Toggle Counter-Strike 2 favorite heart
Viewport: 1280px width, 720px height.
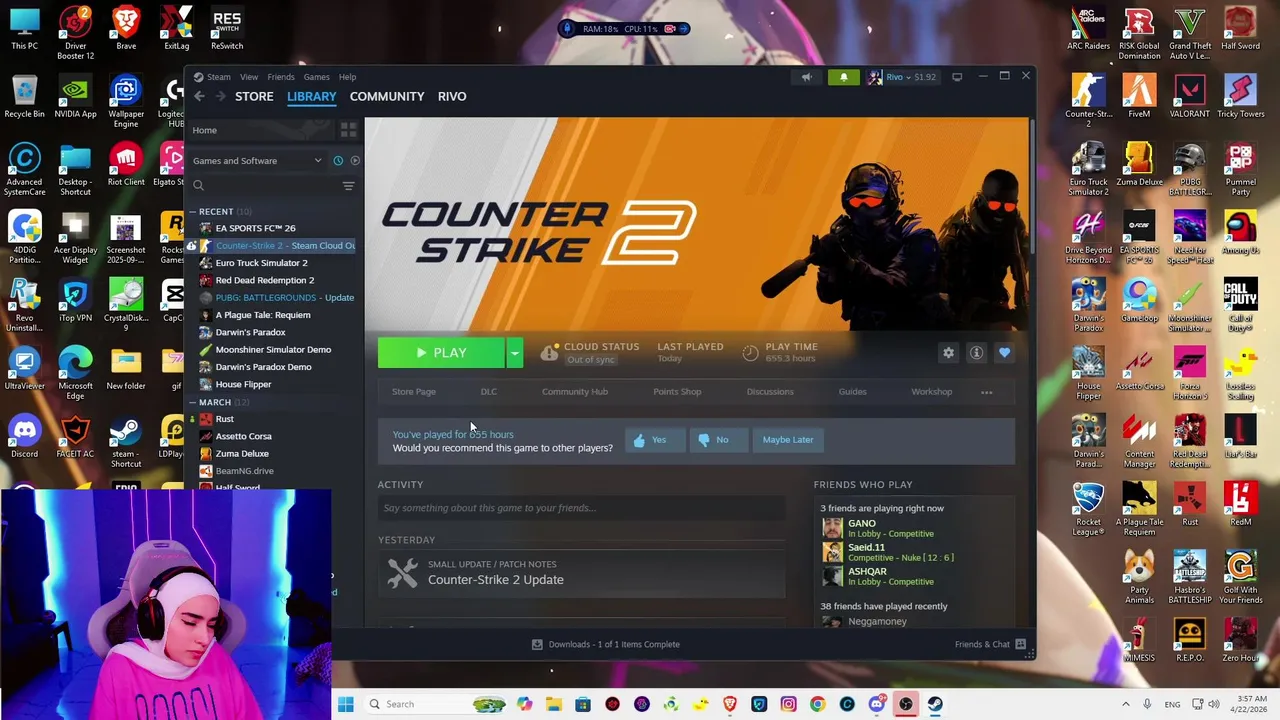coord(1004,353)
